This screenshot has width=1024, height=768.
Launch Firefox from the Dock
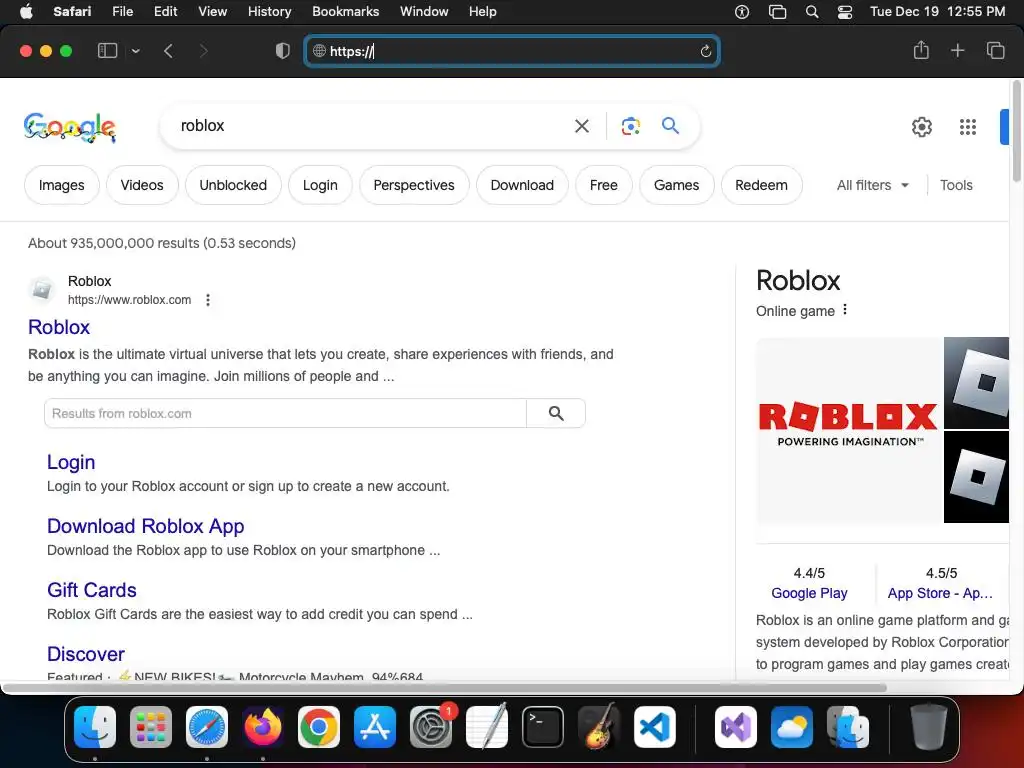pyautogui.click(x=263, y=726)
